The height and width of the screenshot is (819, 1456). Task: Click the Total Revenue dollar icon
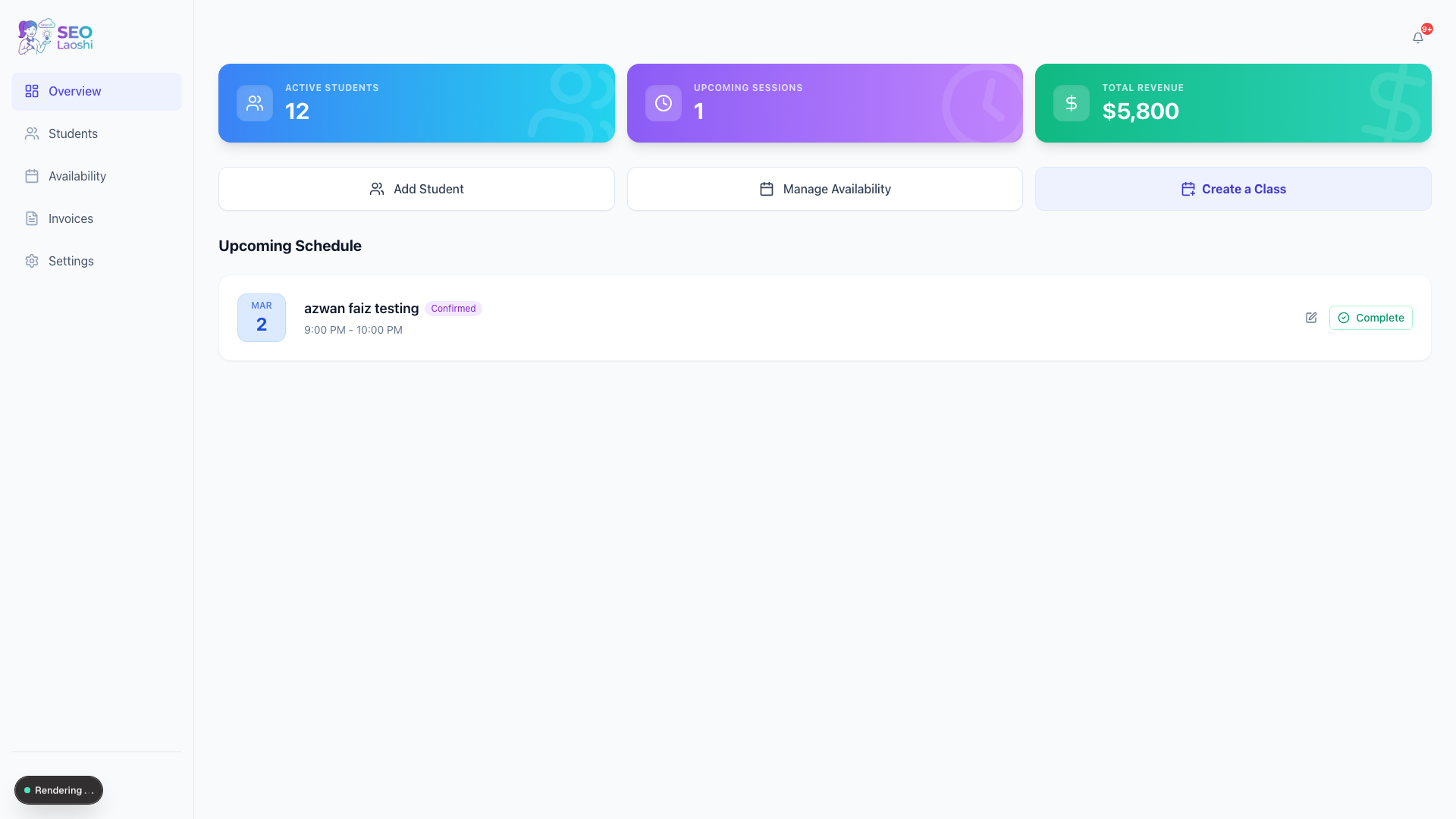[x=1072, y=103]
